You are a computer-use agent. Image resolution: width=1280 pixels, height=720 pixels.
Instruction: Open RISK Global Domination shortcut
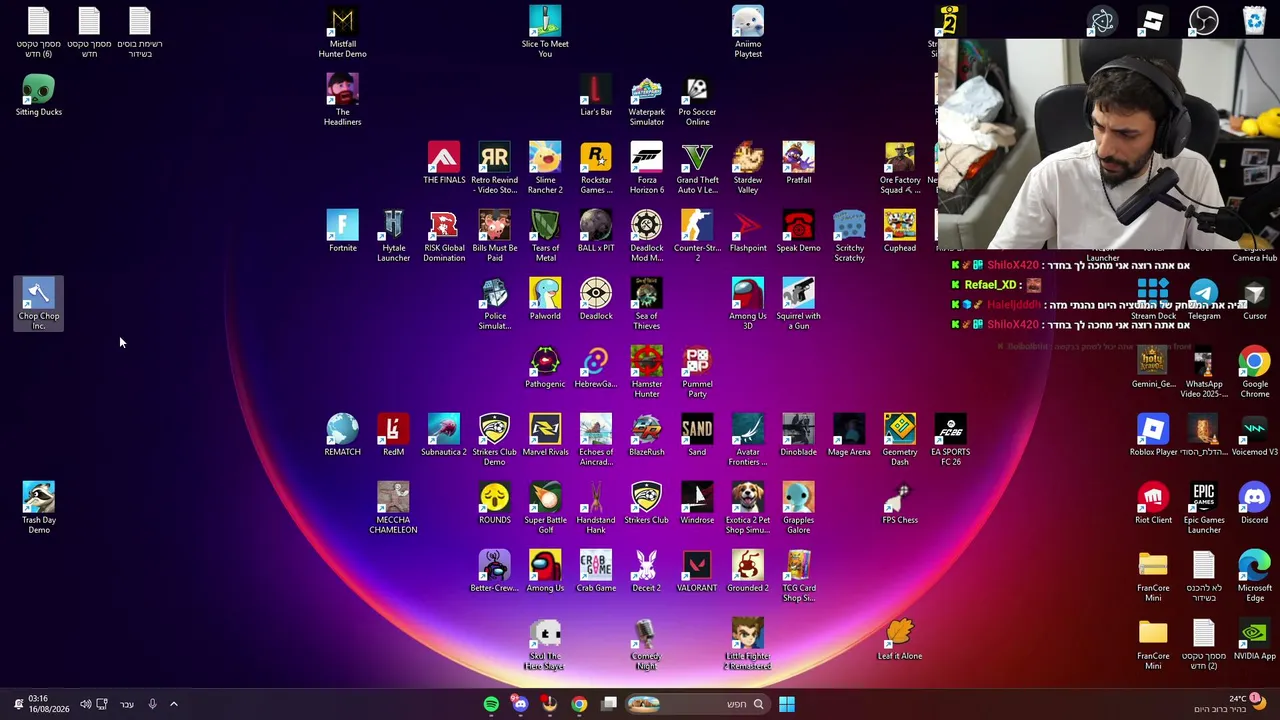(444, 236)
